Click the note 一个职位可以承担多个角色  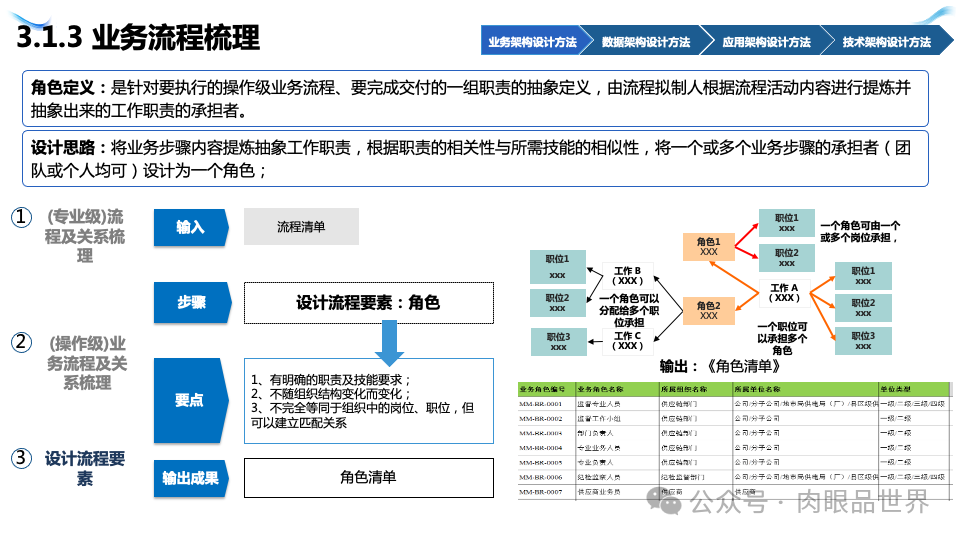coord(782,339)
